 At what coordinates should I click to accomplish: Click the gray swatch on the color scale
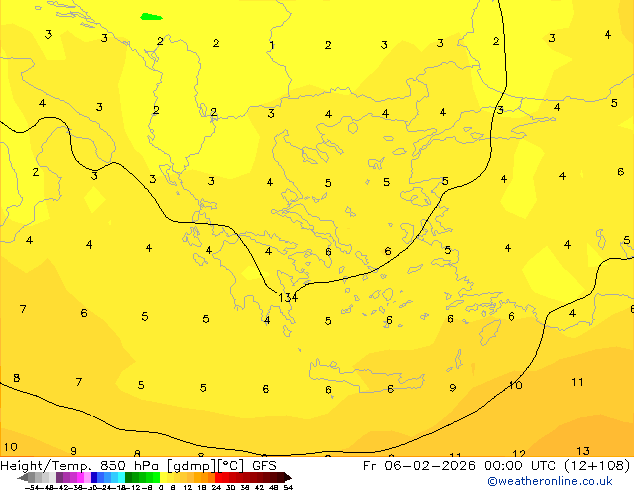32,477
